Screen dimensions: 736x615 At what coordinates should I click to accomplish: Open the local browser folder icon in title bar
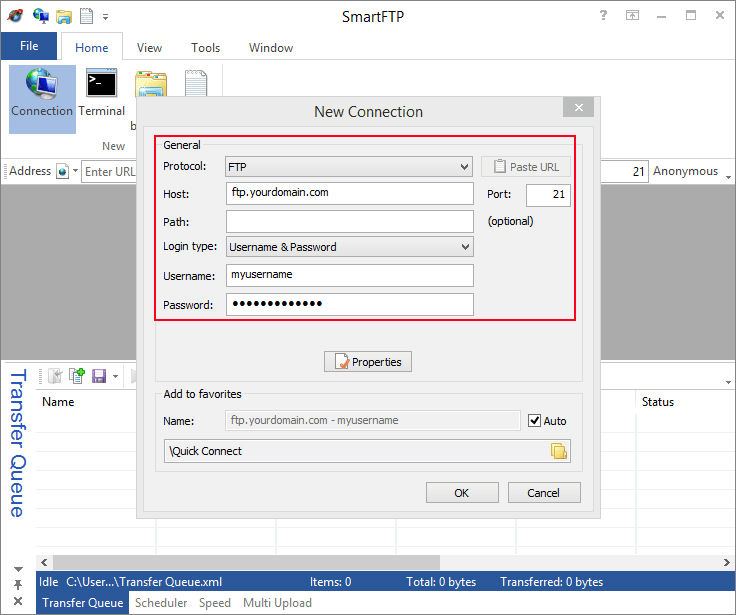click(64, 16)
